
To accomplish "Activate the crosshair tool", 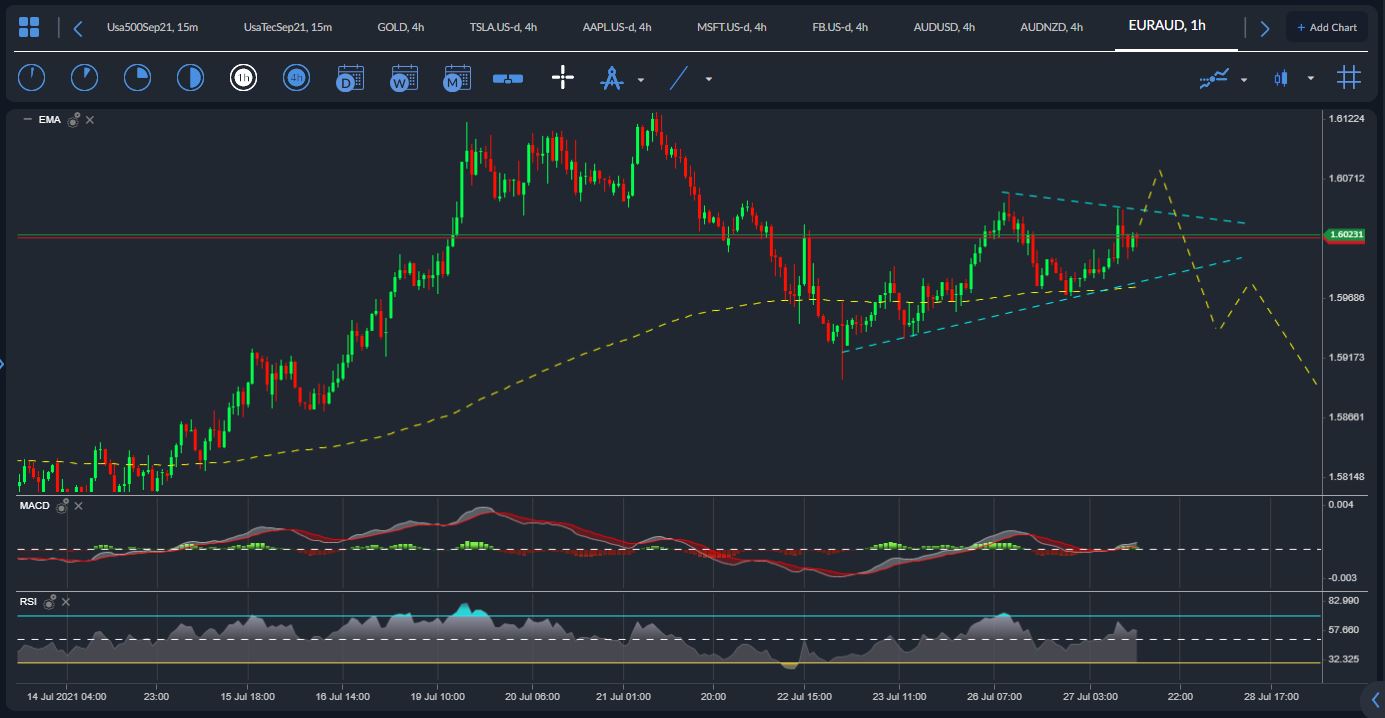I will pyautogui.click(x=563, y=77).
